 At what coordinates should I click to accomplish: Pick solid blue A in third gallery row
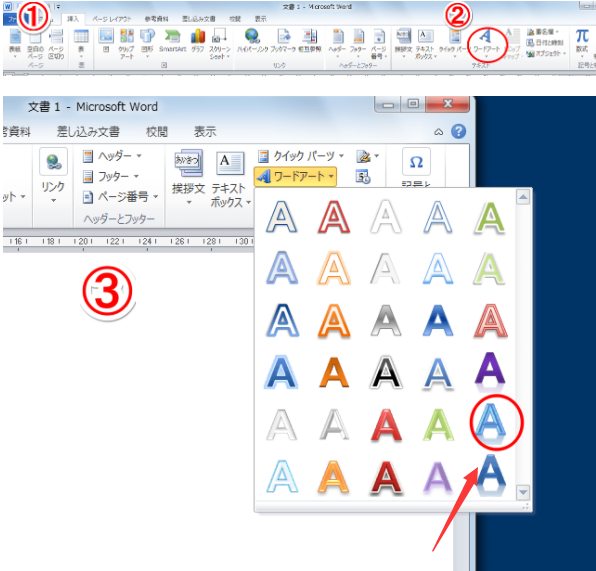pyautogui.click(x=438, y=320)
